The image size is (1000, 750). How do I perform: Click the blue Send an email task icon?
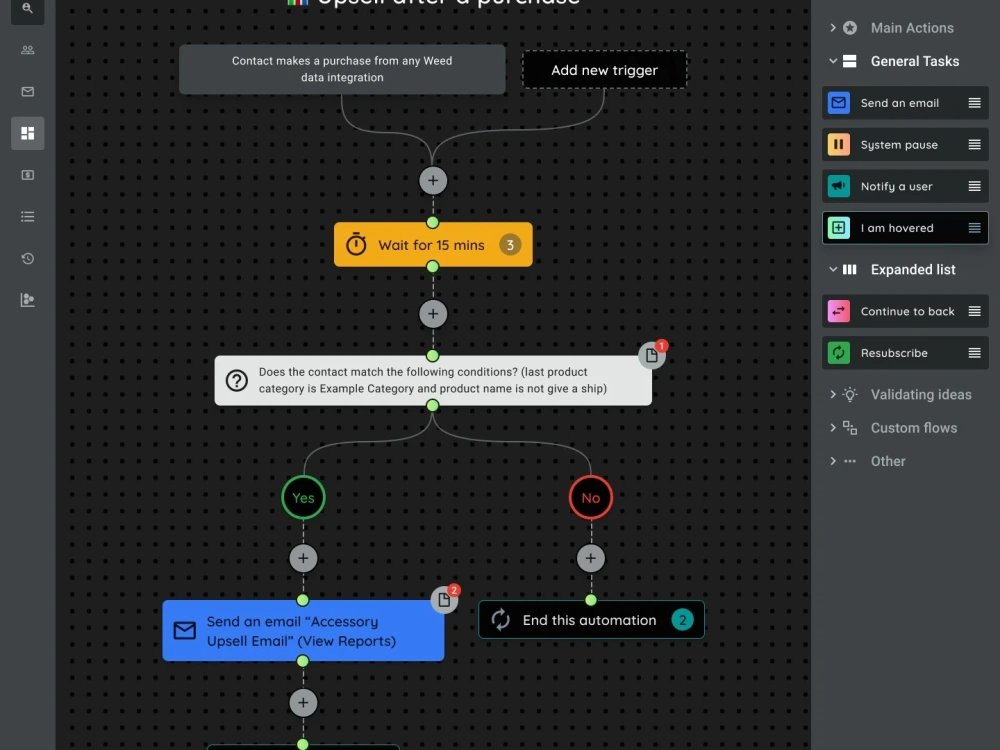click(x=839, y=103)
